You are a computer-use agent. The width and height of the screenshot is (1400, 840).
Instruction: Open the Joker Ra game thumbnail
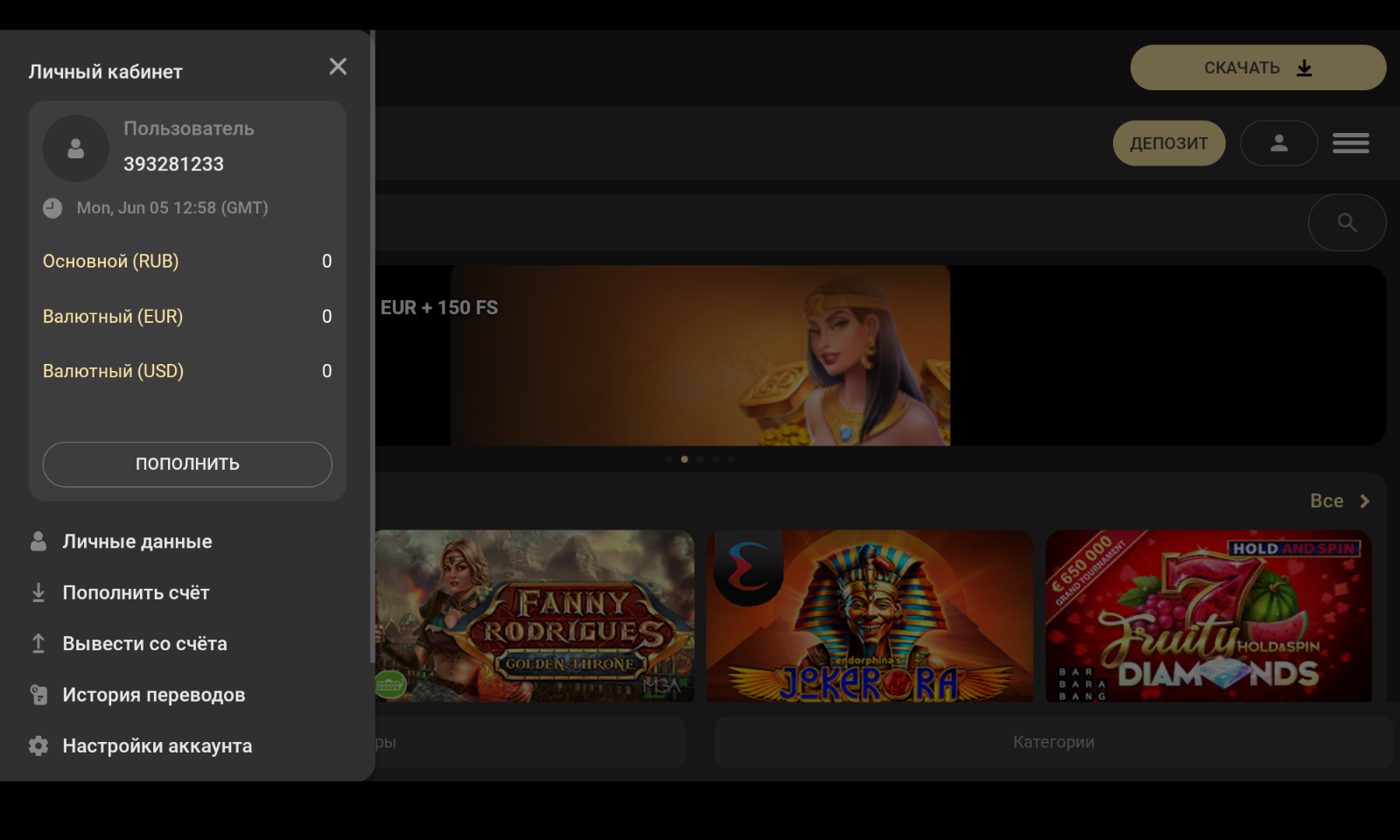click(x=870, y=616)
